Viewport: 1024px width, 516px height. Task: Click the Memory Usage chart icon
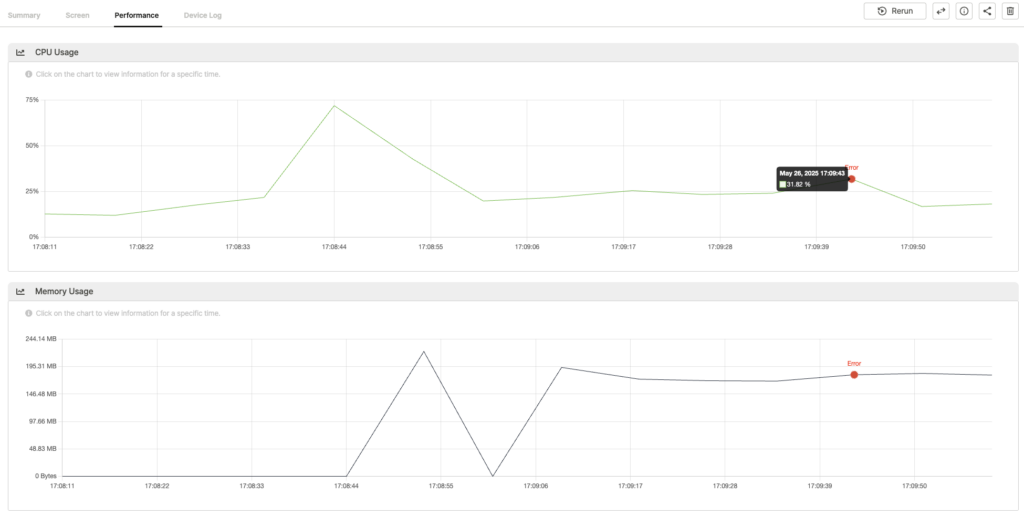21,292
